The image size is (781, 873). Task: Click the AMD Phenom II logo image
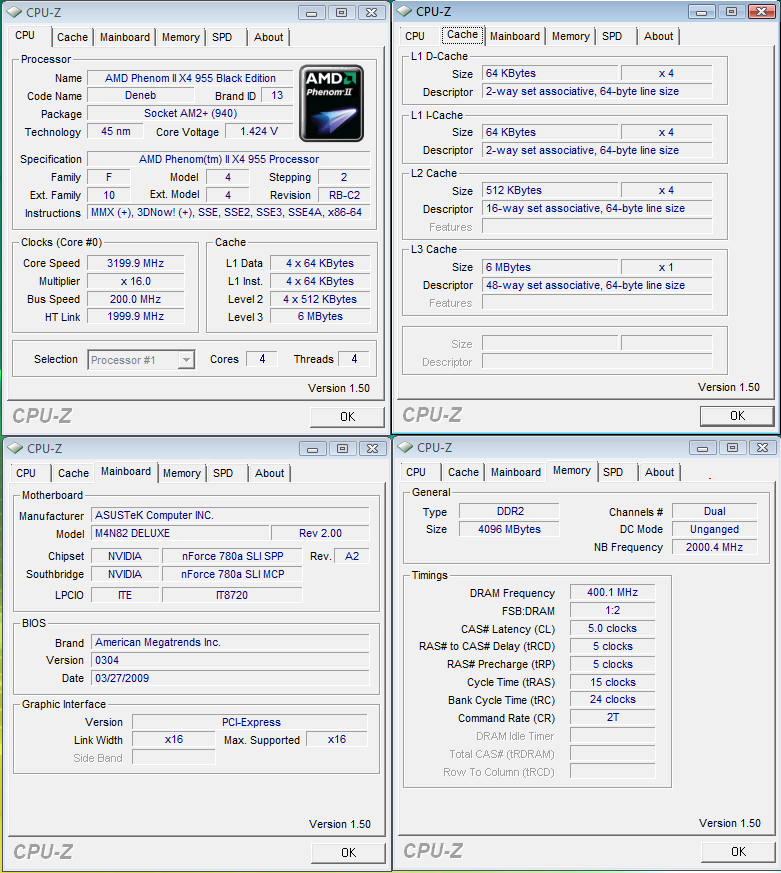332,103
